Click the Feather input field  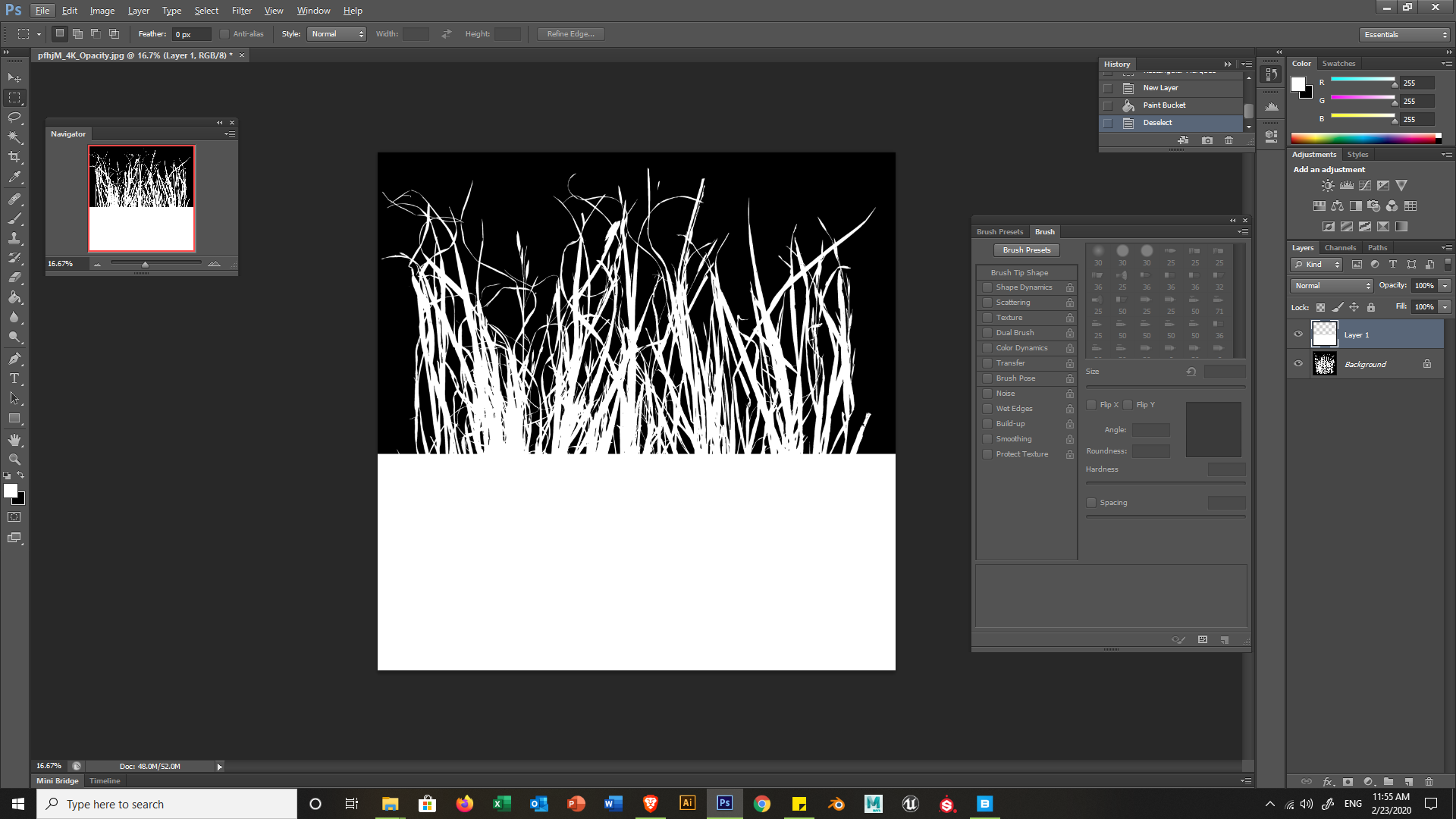191,34
